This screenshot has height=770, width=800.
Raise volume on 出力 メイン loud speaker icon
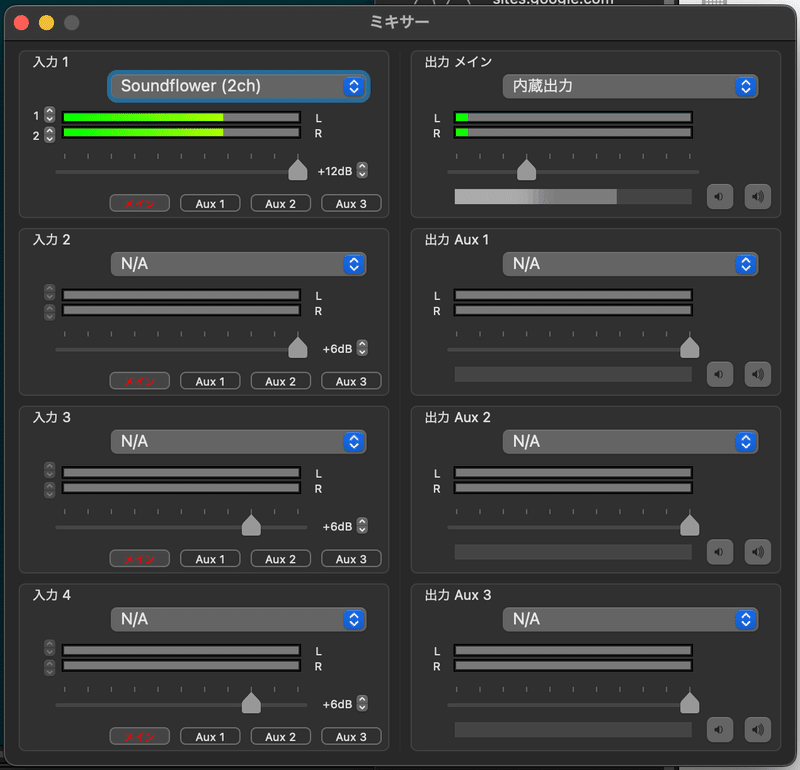(x=758, y=196)
